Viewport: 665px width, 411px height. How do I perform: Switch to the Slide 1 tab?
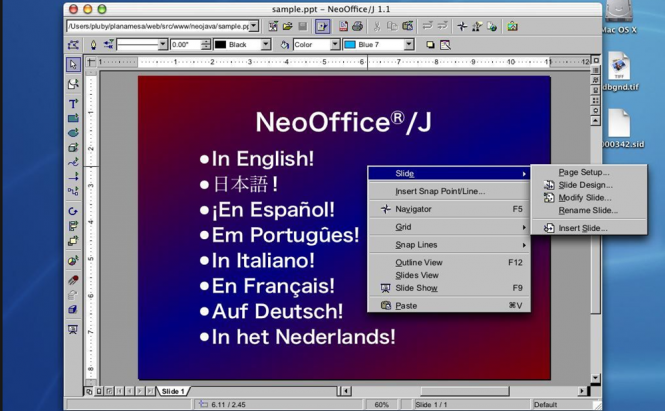click(173, 391)
